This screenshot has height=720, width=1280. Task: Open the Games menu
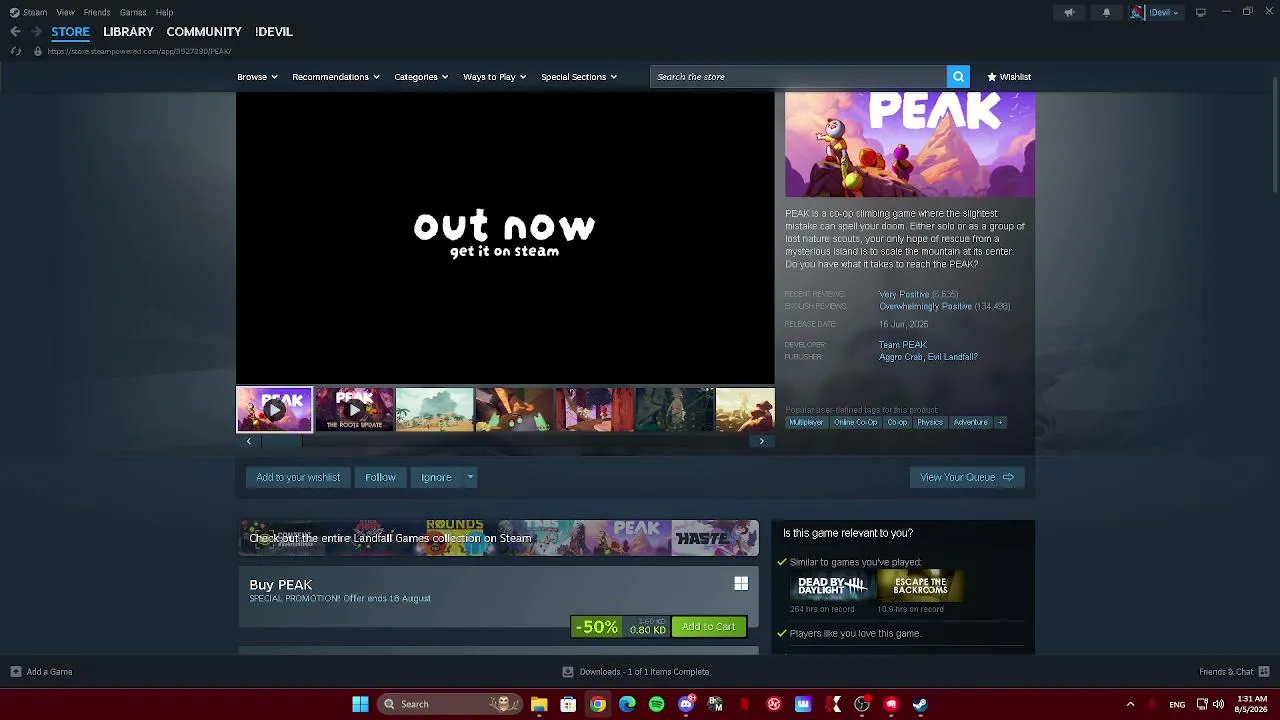pyautogui.click(x=133, y=12)
